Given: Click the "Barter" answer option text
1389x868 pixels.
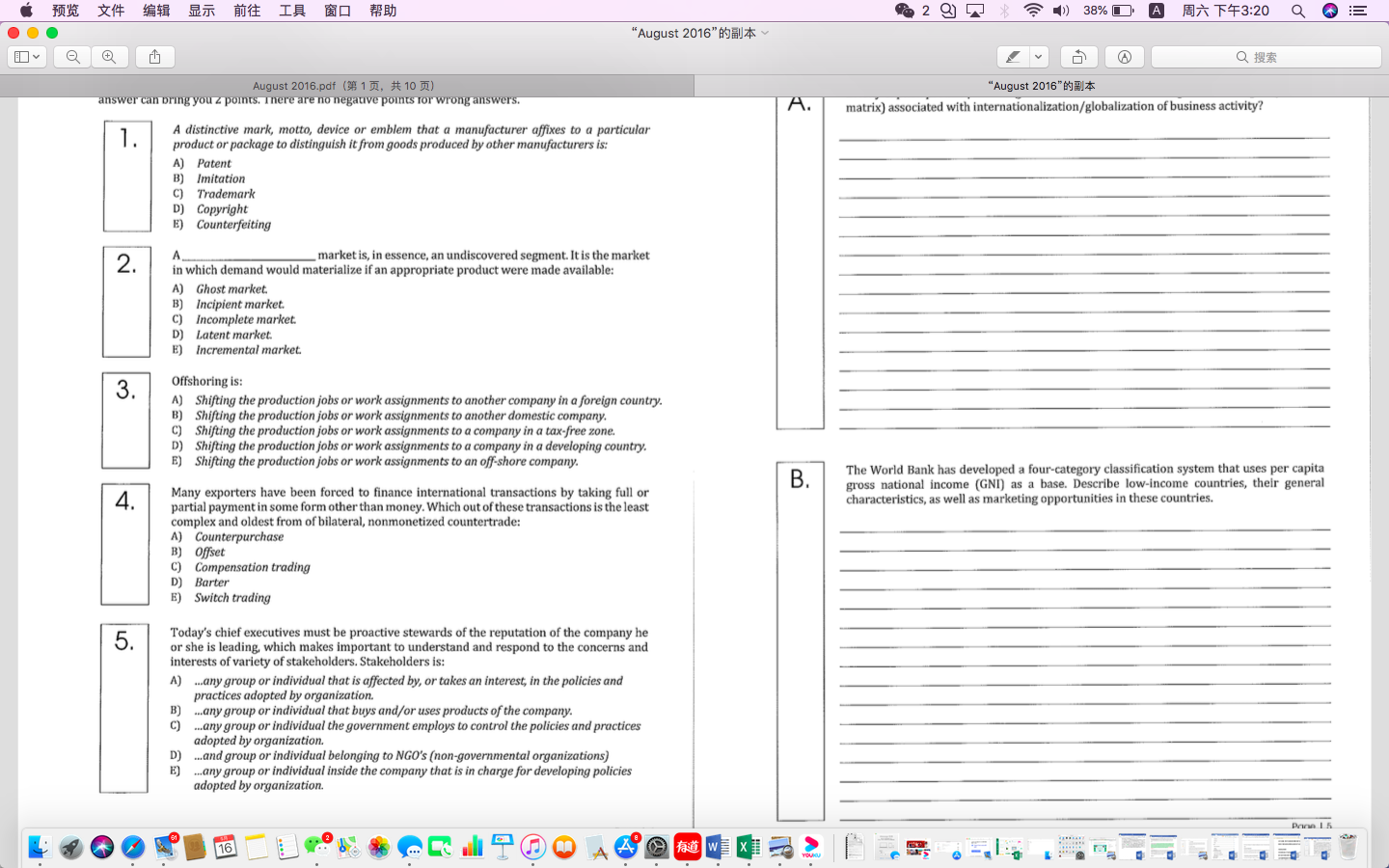Looking at the screenshot, I should coord(212,583).
